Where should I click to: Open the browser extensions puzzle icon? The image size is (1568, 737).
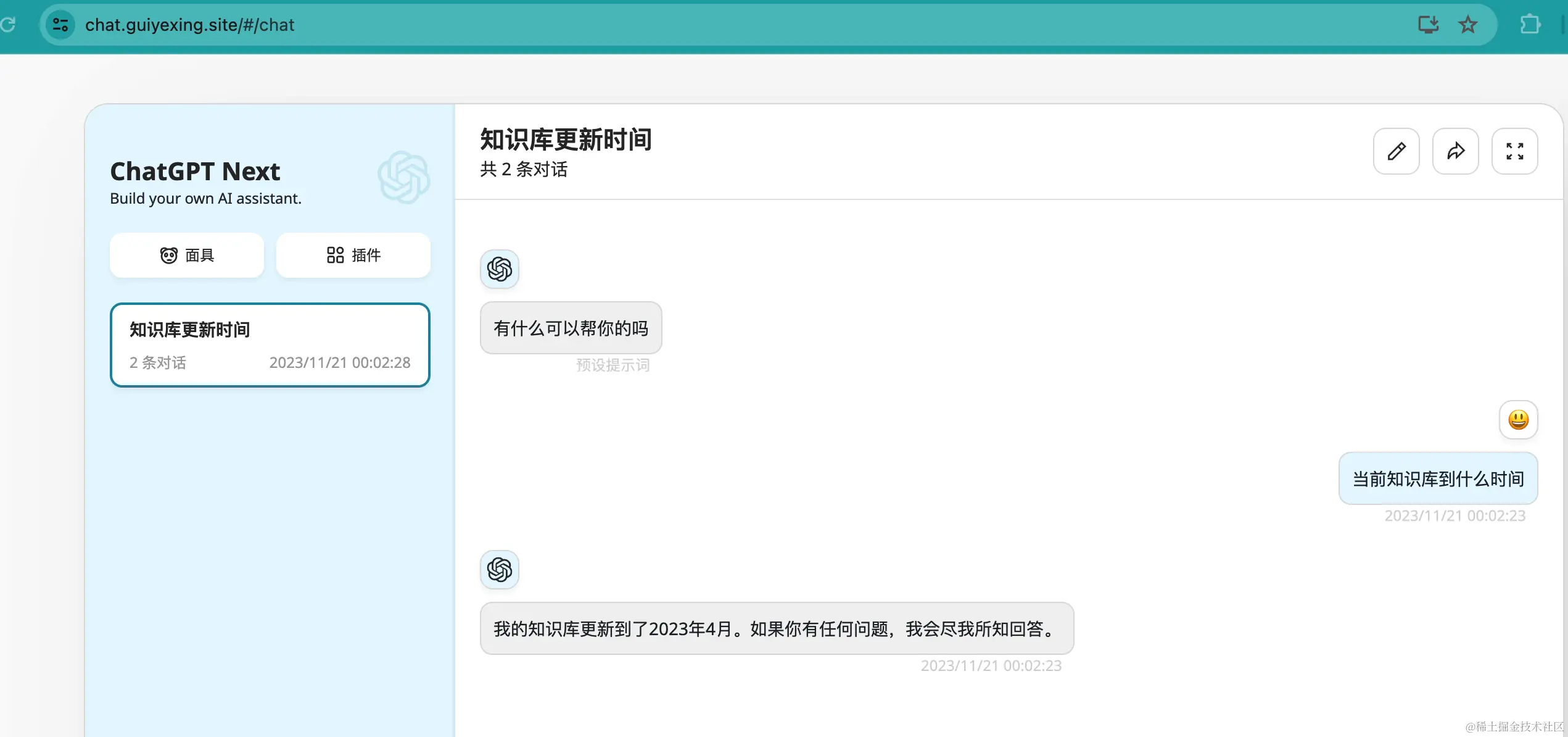pos(1530,25)
